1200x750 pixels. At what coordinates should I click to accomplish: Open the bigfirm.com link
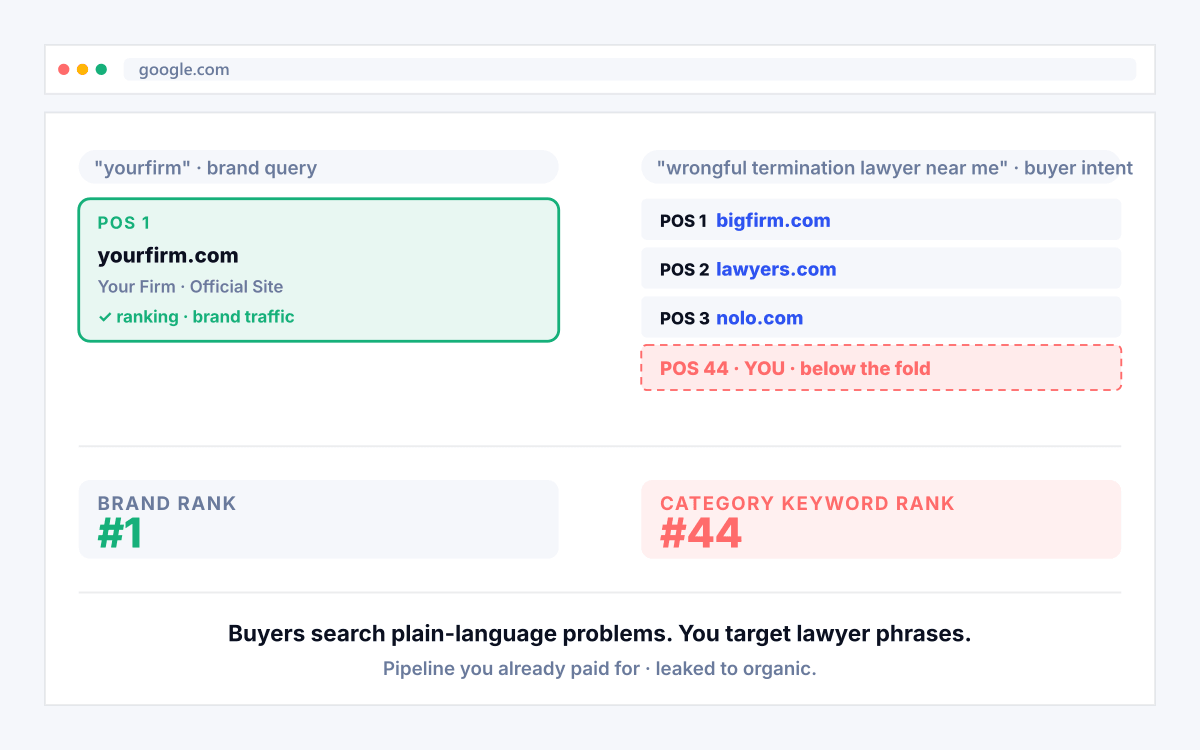click(x=773, y=220)
